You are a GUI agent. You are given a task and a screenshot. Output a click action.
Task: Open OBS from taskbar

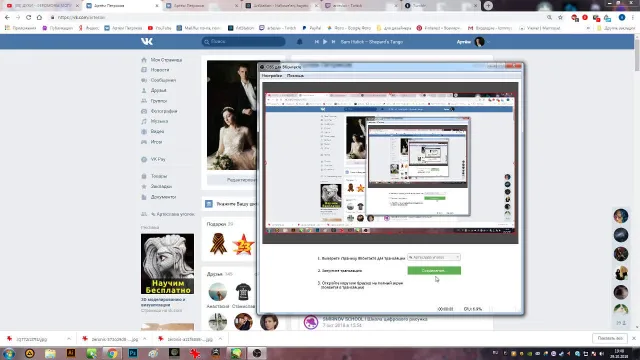click(x=257, y=353)
